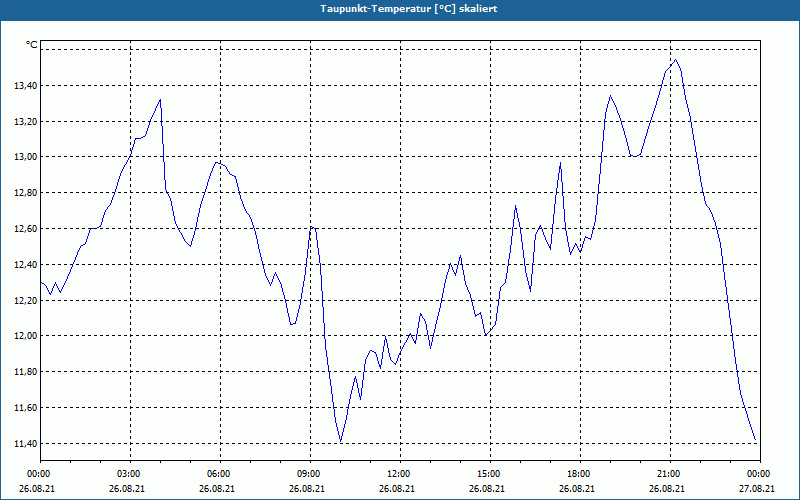Click the 15:00 time axis label
The image size is (800, 500).
490,474
